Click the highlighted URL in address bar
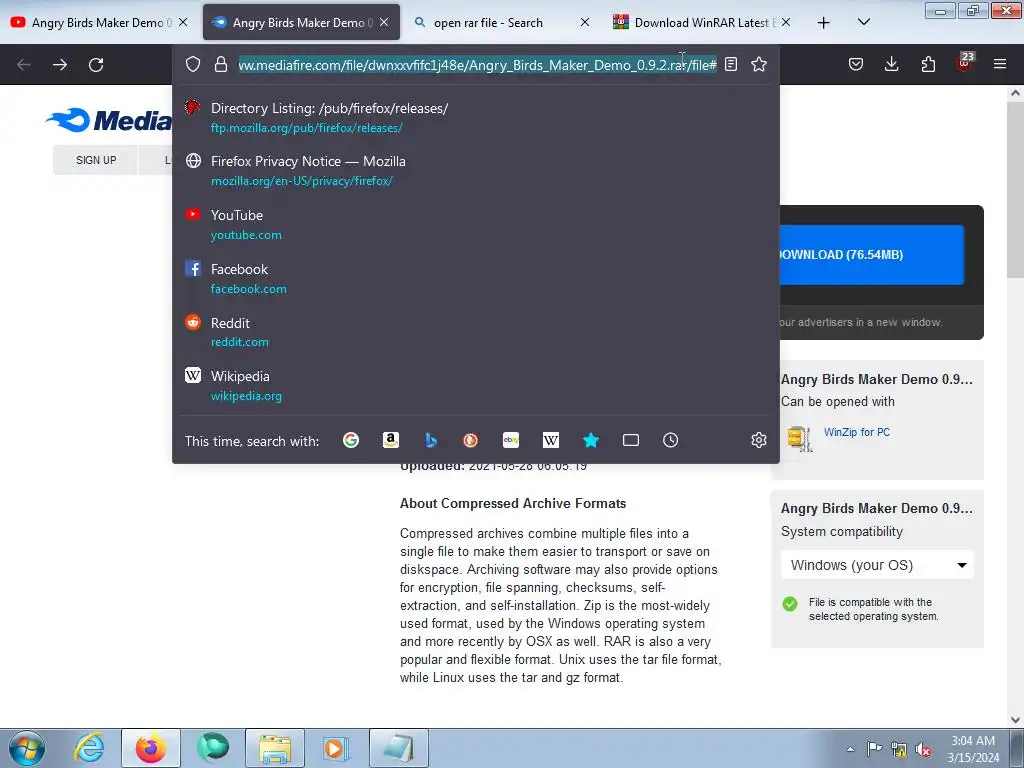 tap(477, 65)
